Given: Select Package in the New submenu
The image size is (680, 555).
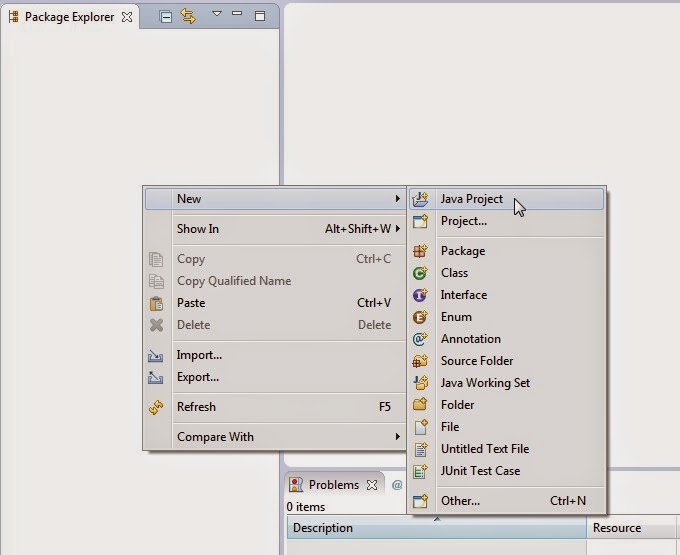Looking at the screenshot, I should (x=507, y=251).
